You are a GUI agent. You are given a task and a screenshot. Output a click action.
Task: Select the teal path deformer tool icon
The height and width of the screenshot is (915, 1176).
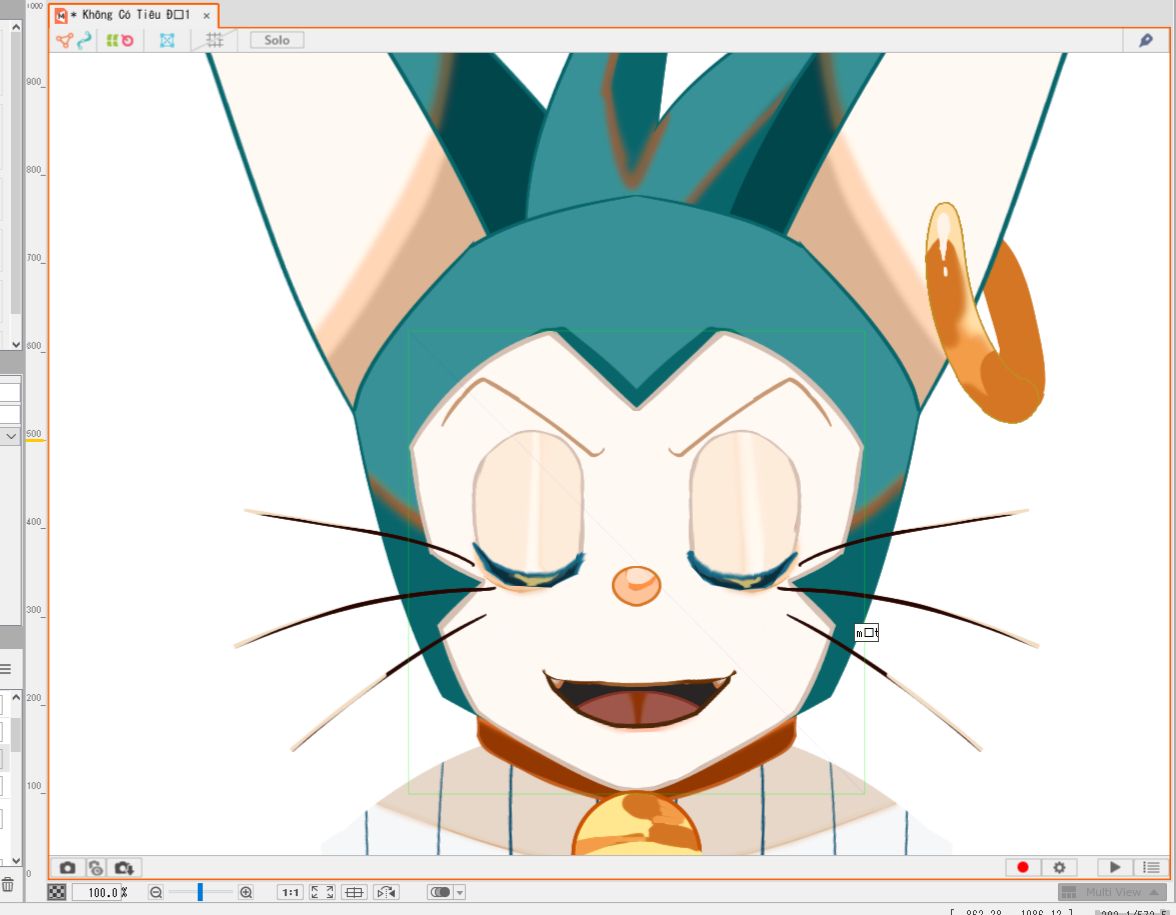click(84, 40)
